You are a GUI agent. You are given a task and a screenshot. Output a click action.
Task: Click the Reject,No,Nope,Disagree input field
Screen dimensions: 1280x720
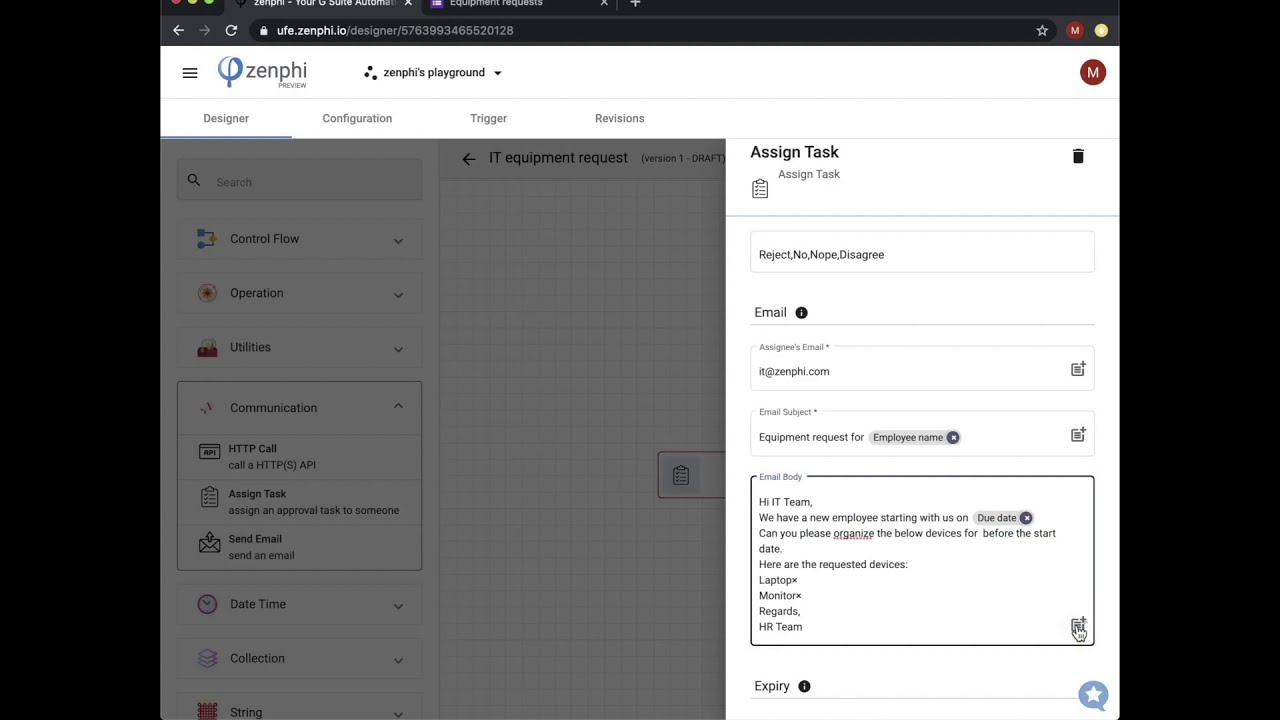point(922,254)
